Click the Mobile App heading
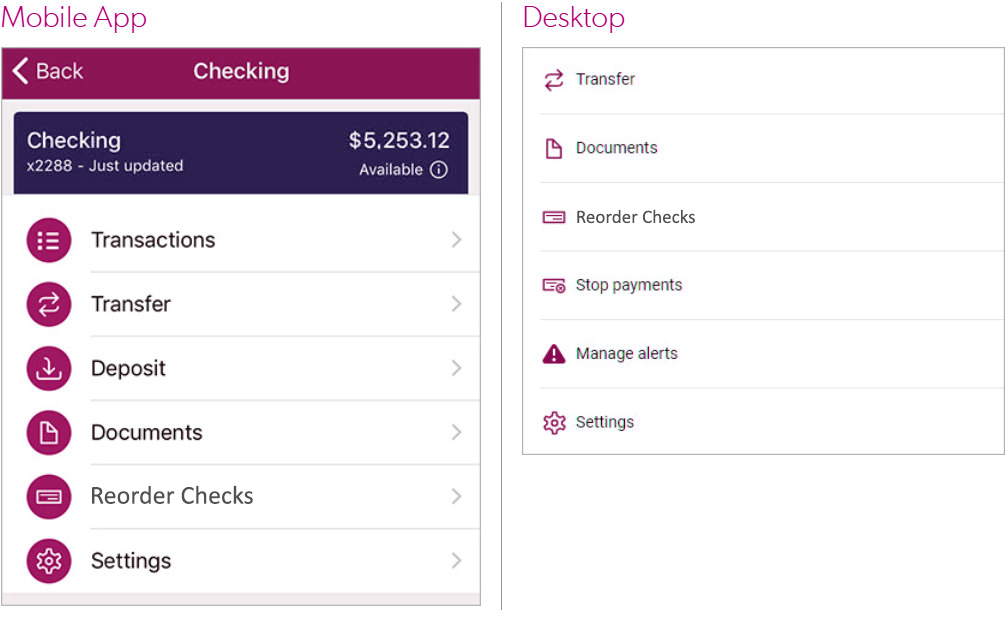This screenshot has height=618, width=1008. [x=74, y=17]
